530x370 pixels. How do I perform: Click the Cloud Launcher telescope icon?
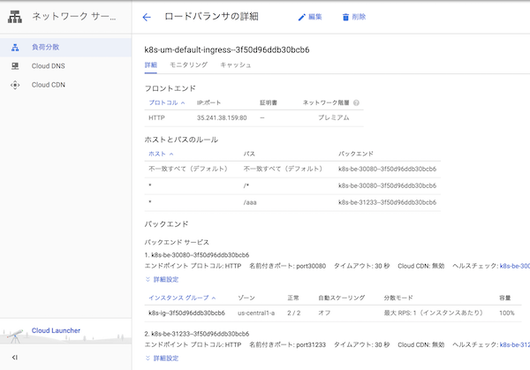(15, 336)
